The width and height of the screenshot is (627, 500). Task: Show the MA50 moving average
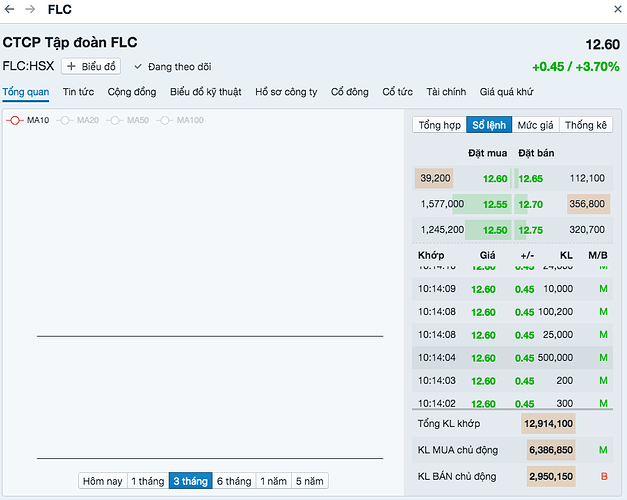[129, 120]
